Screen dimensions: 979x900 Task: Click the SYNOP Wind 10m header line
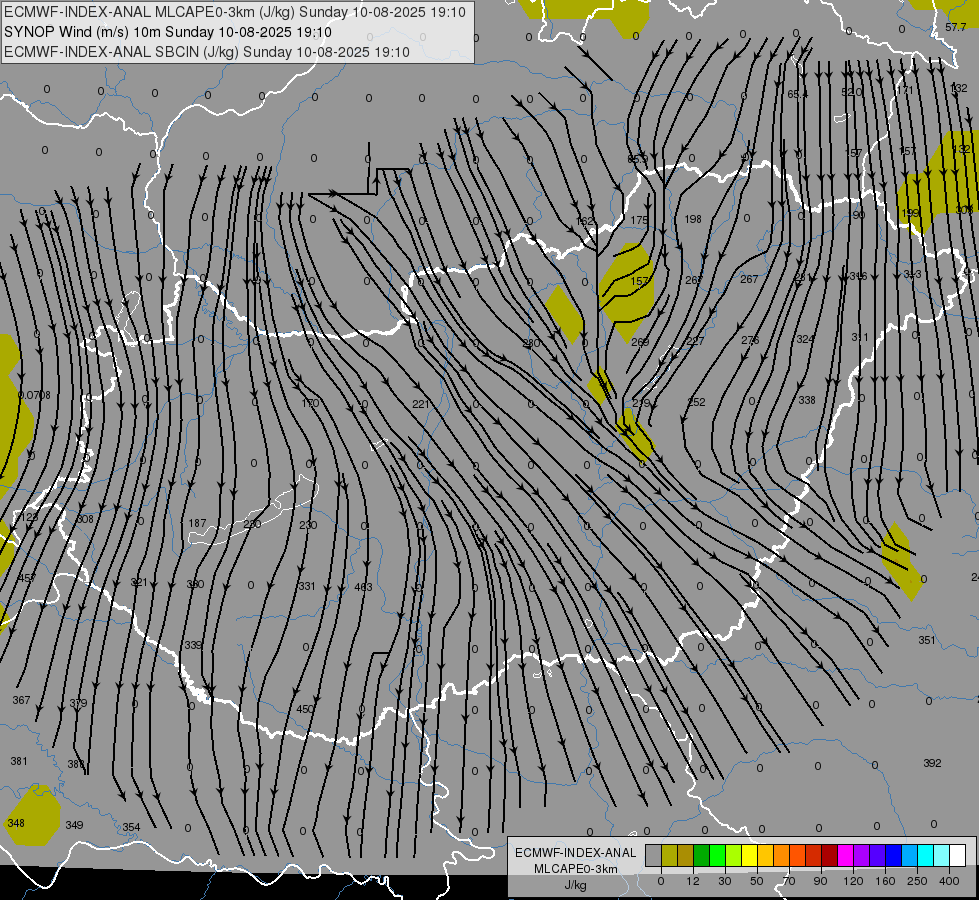click(x=168, y=32)
